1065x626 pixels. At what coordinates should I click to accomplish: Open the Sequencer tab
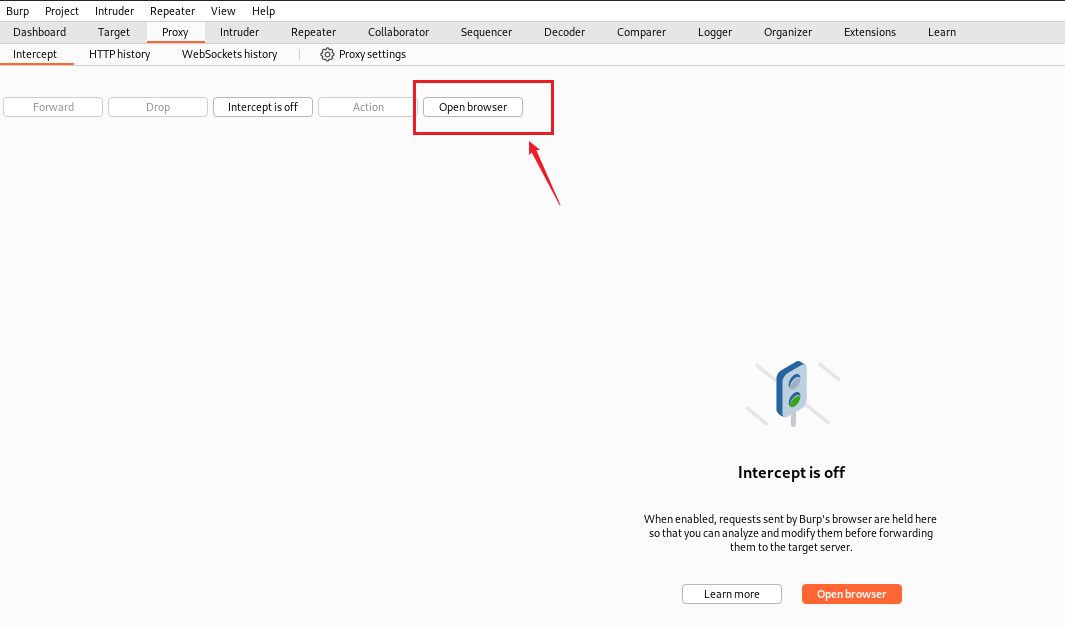(486, 32)
